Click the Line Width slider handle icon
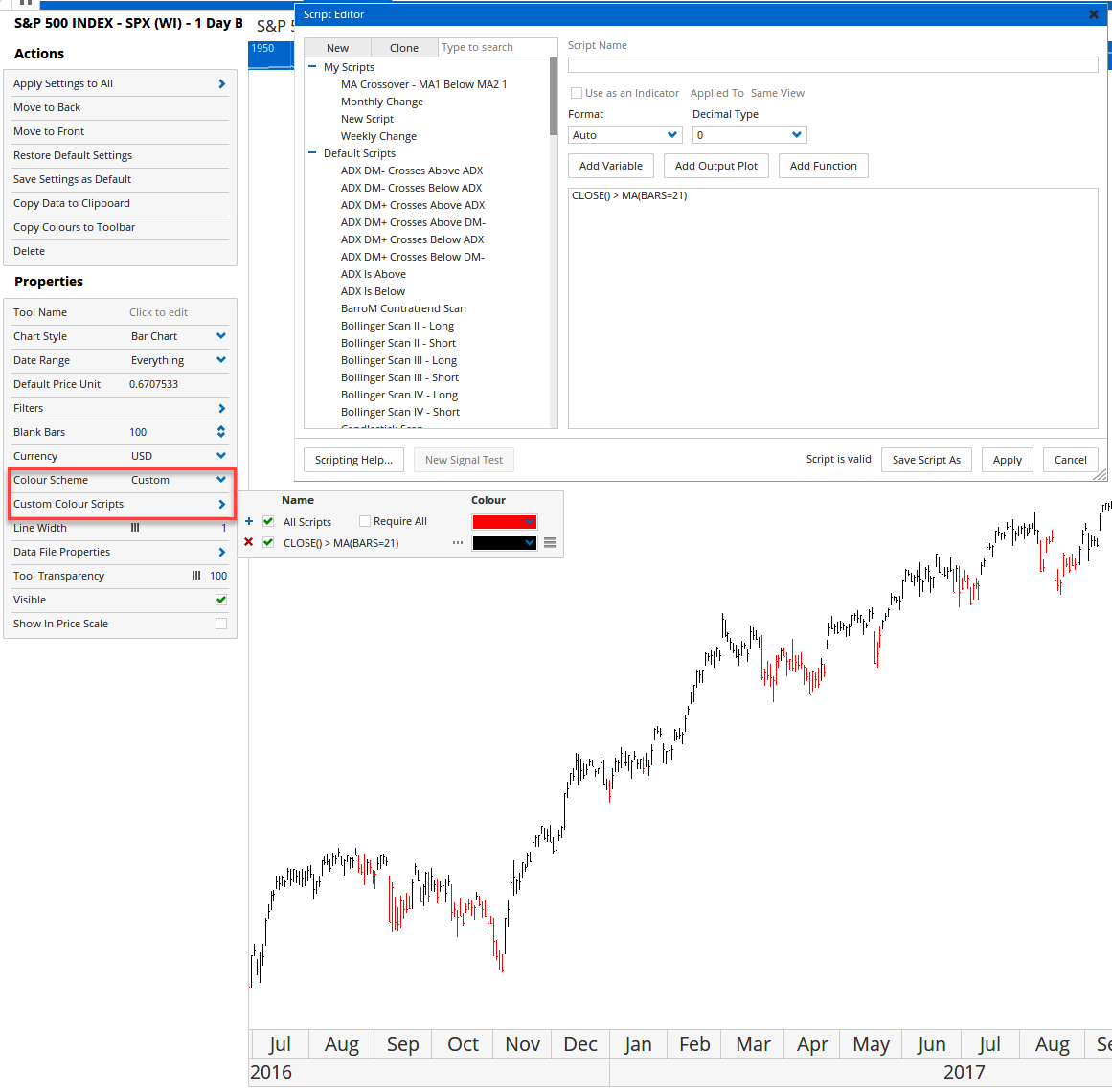Viewport: 1112px width, 1092px height. (x=135, y=528)
